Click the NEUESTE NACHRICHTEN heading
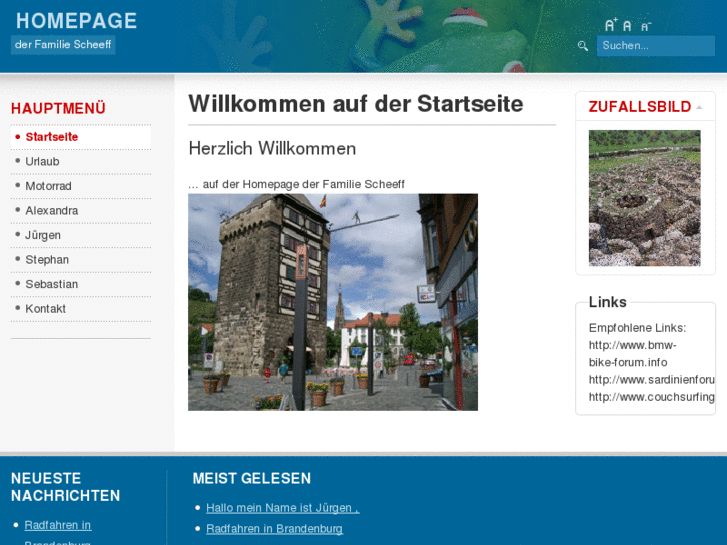727x545 pixels. coord(65,487)
